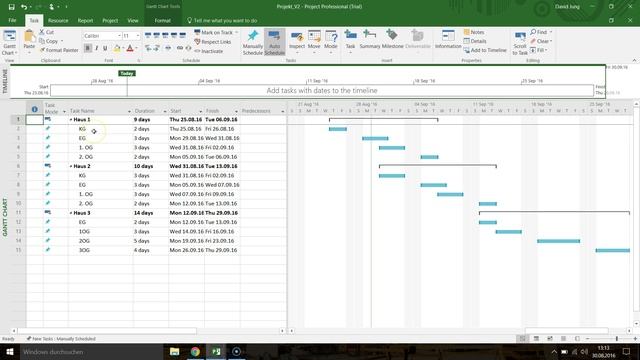The width and height of the screenshot is (640, 360).
Task: Switch to the Report tab
Action: pyautogui.click(x=85, y=20)
